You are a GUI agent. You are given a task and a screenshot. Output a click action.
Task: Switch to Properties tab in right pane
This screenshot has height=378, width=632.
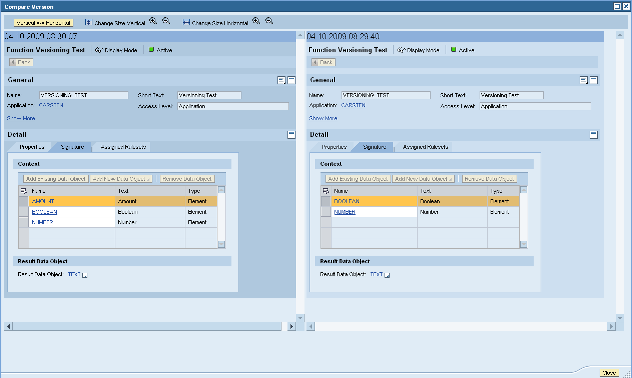click(334, 147)
